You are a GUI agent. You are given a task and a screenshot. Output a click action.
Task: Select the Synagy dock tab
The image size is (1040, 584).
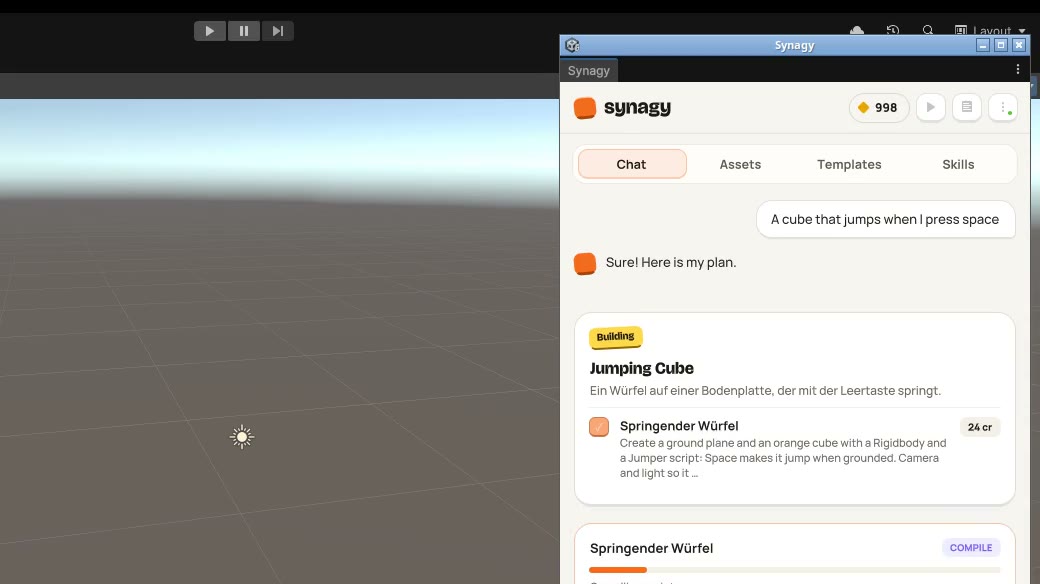588,70
